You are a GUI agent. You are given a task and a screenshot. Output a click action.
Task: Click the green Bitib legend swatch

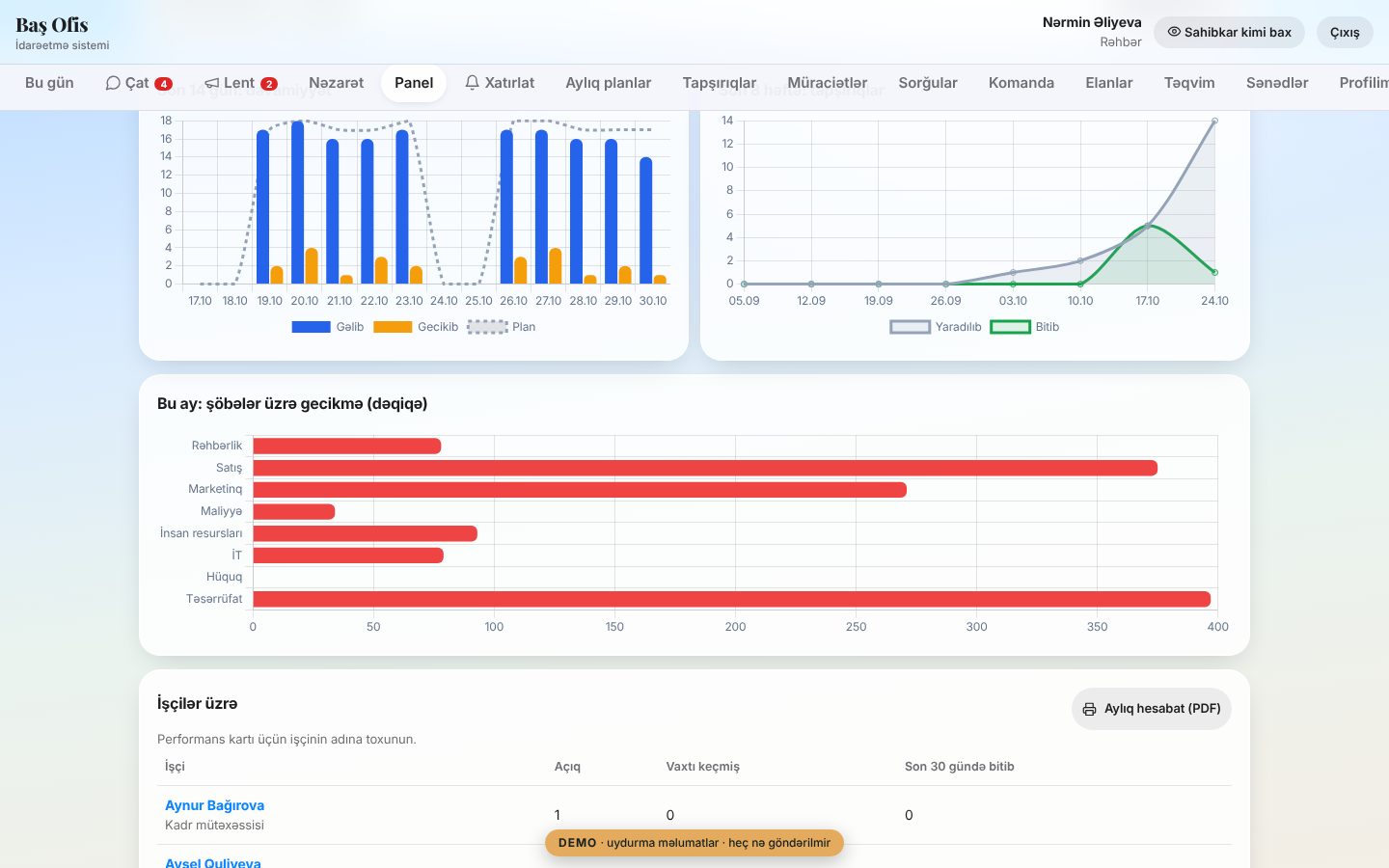[x=1010, y=327]
